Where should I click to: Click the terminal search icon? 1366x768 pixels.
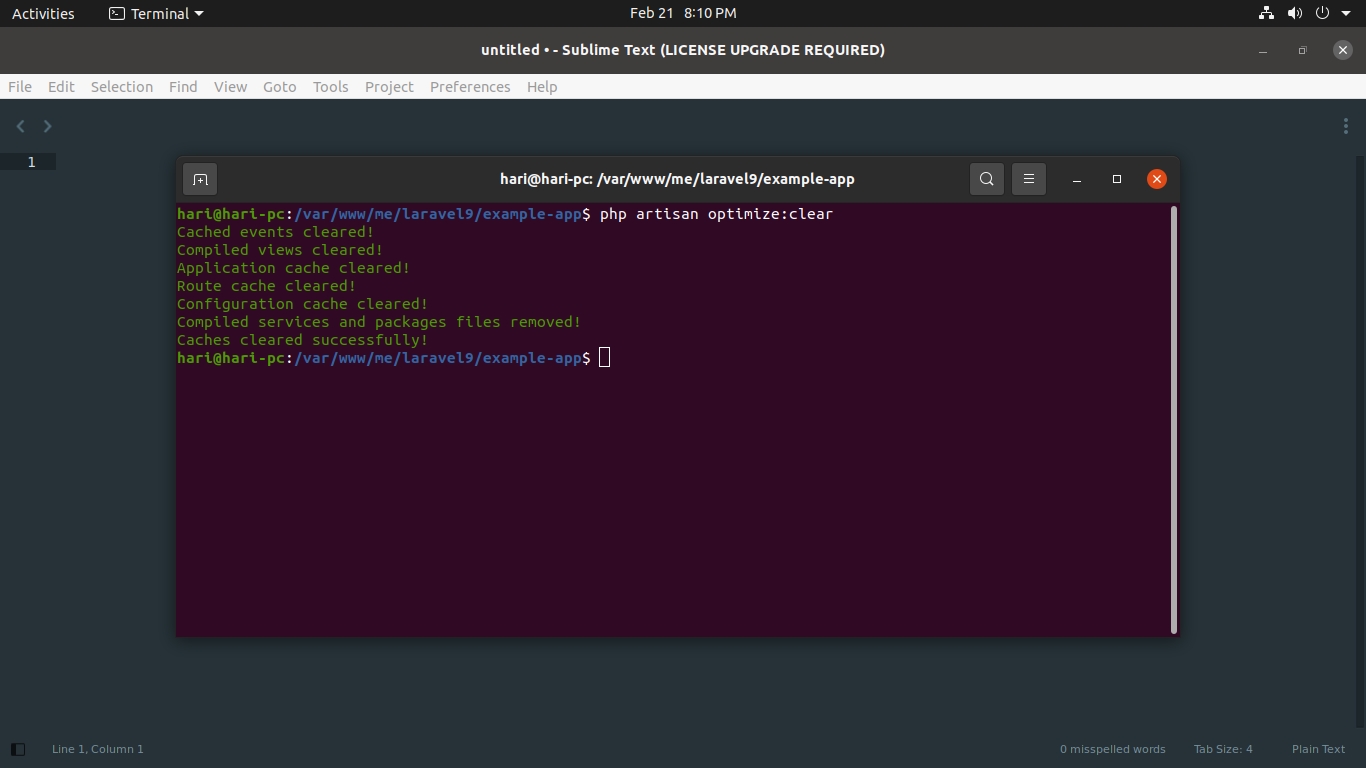986,179
